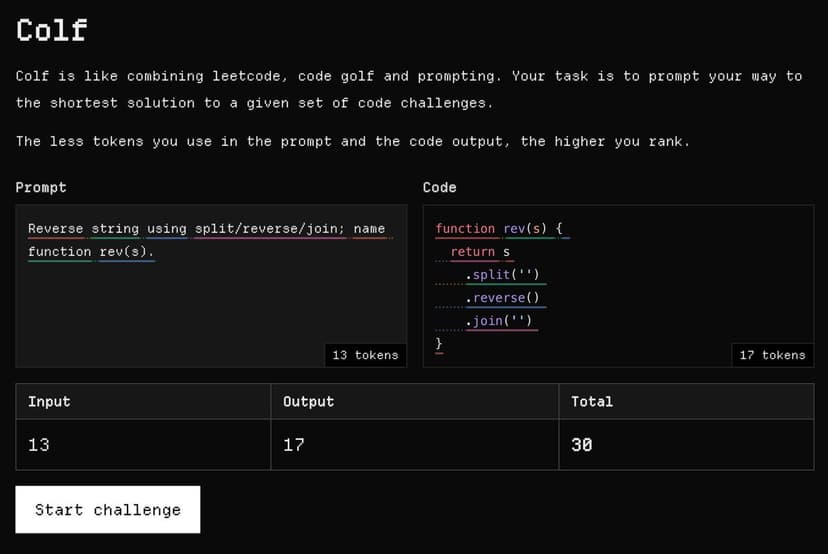Click the 'return s' code line
828x554 pixels.
point(480,252)
